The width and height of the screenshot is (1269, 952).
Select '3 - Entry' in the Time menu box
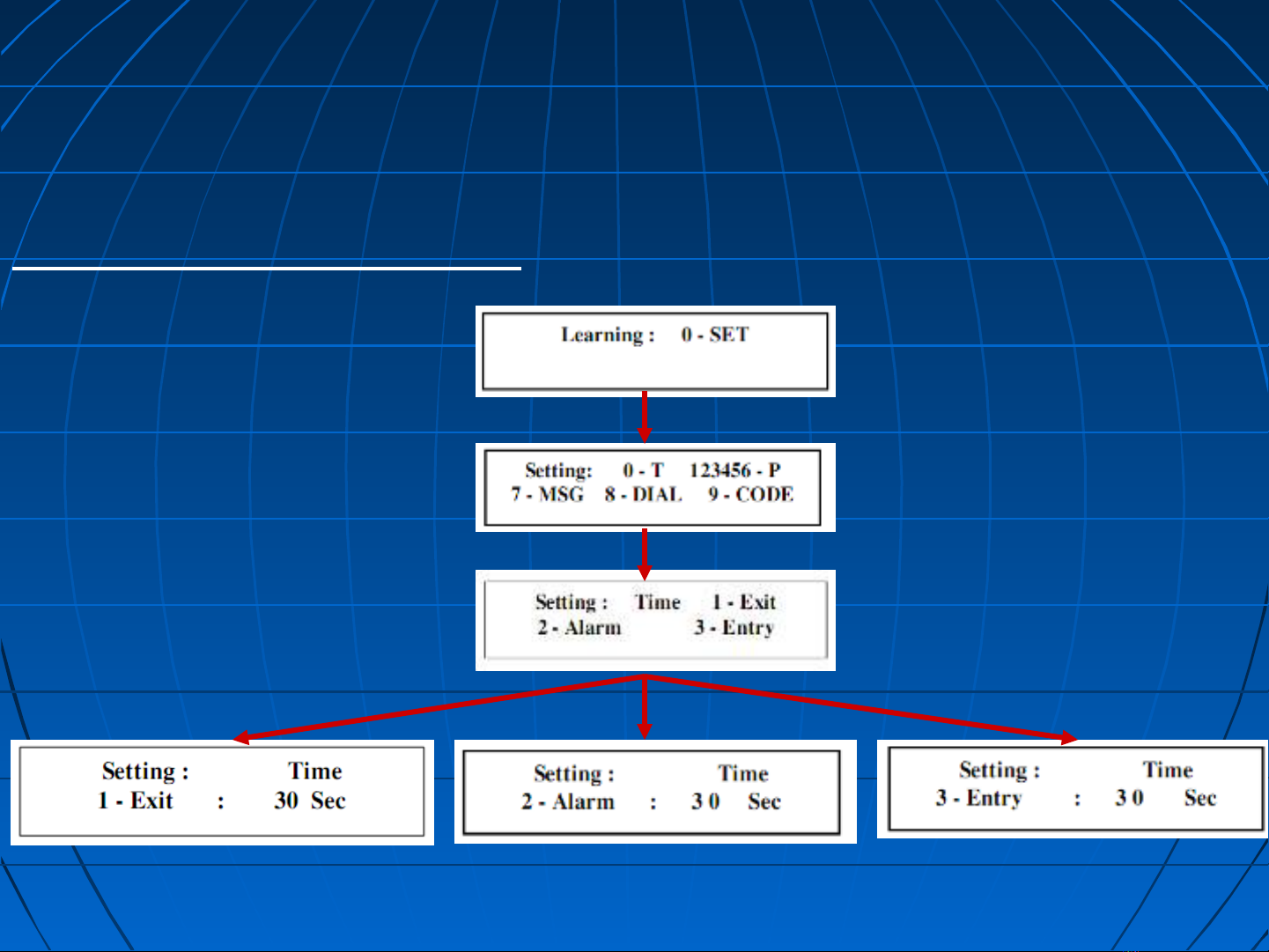pyautogui.click(x=734, y=628)
